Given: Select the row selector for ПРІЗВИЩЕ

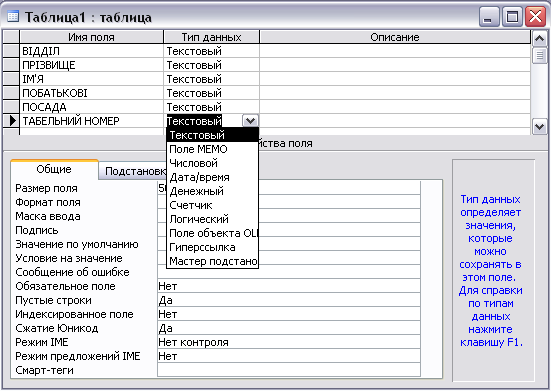Looking at the screenshot, I should (x=11, y=65).
